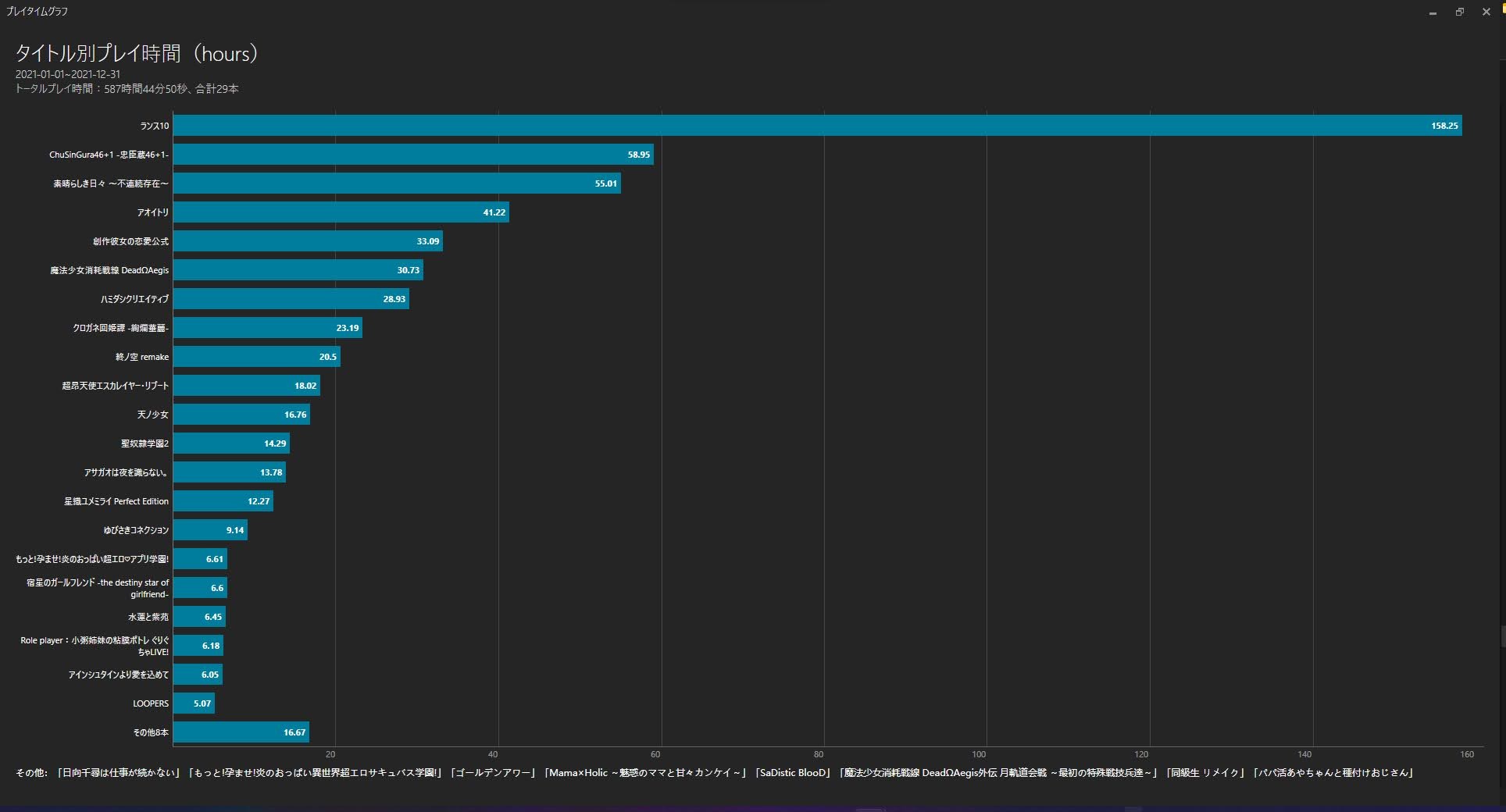The width and height of the screenshot is (1506, 812).
Task: Restore down the プレイタイムグラフ window
Action: (1459, 12)
